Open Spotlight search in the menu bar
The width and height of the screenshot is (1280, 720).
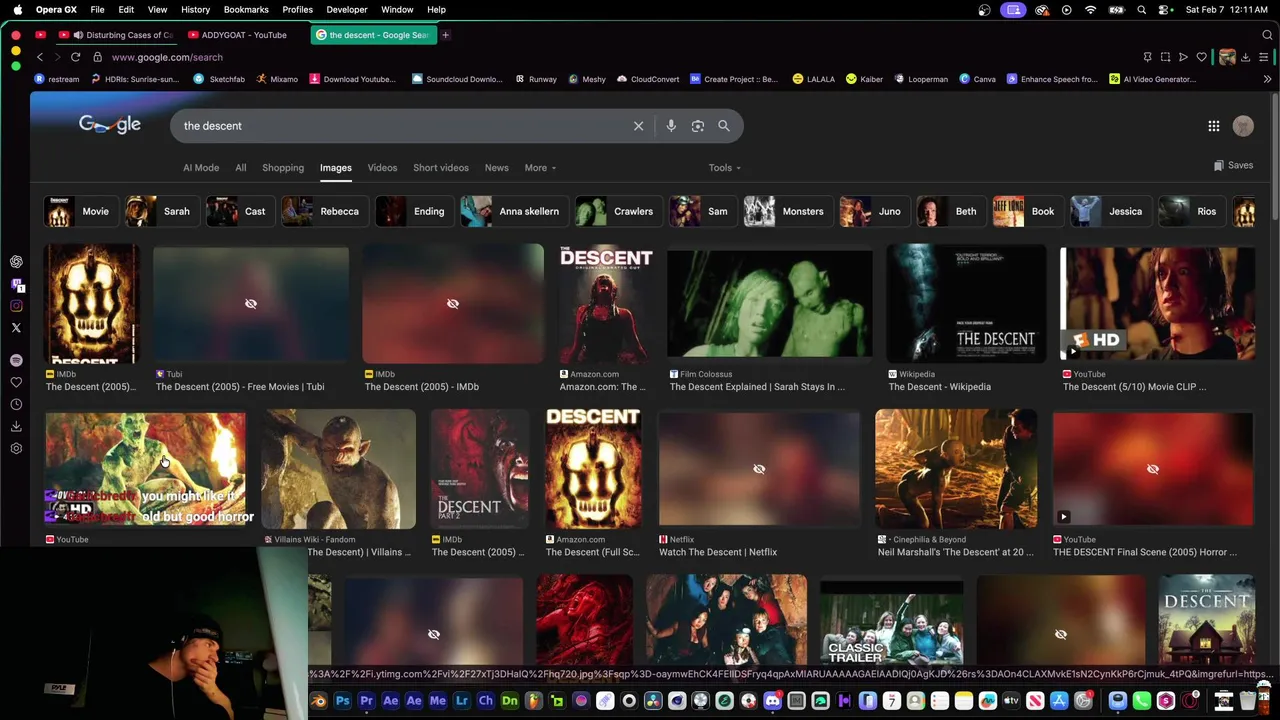[x=1141, y=10]
